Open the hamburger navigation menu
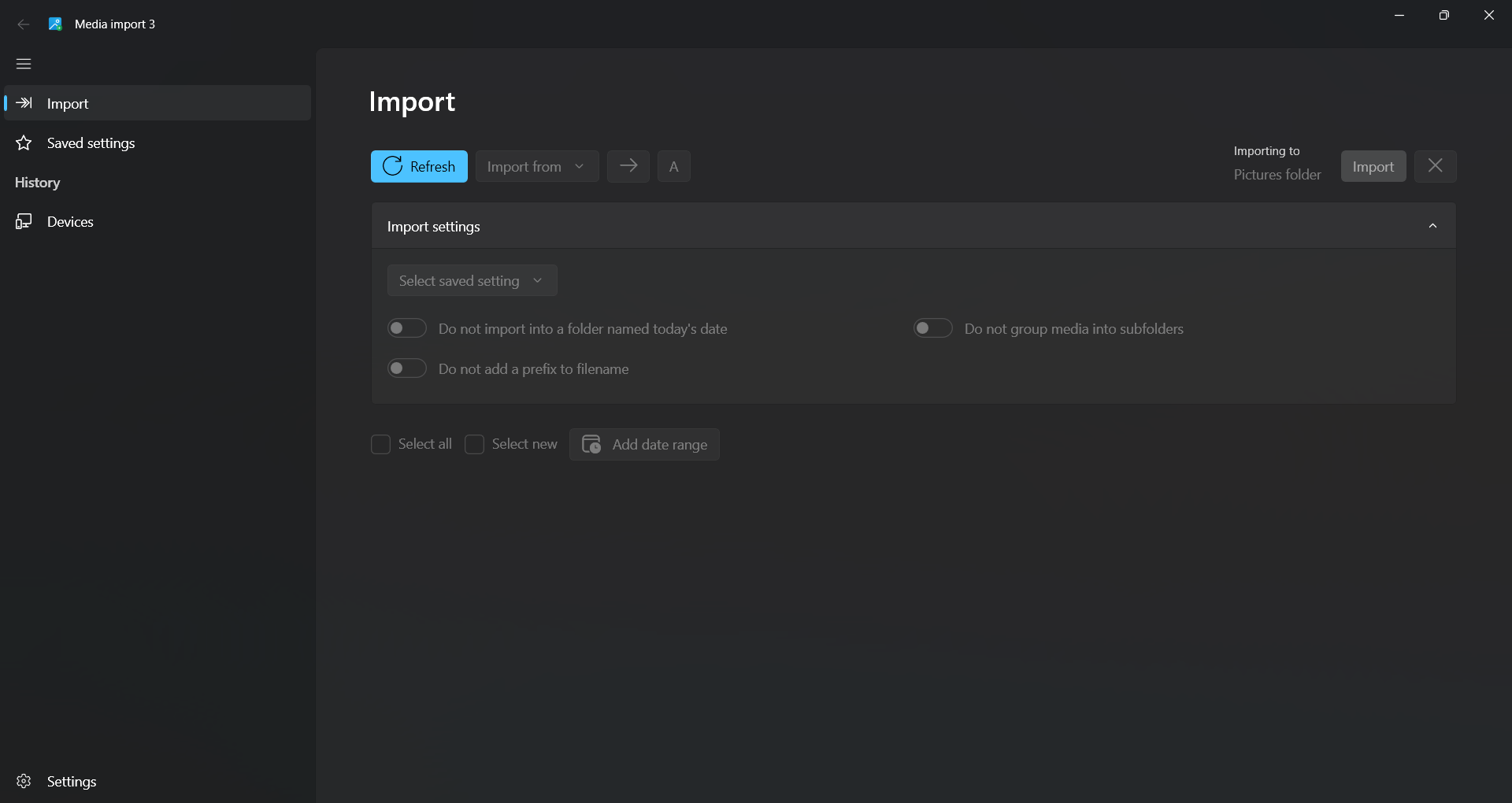1512x803 pixels. coord(24,64)
